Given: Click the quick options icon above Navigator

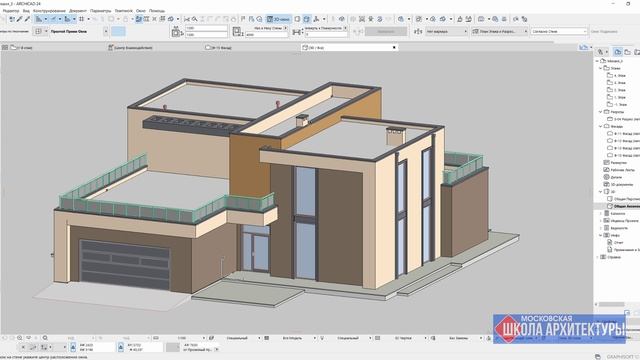Looking at the screenshot, I should (584, 47).
